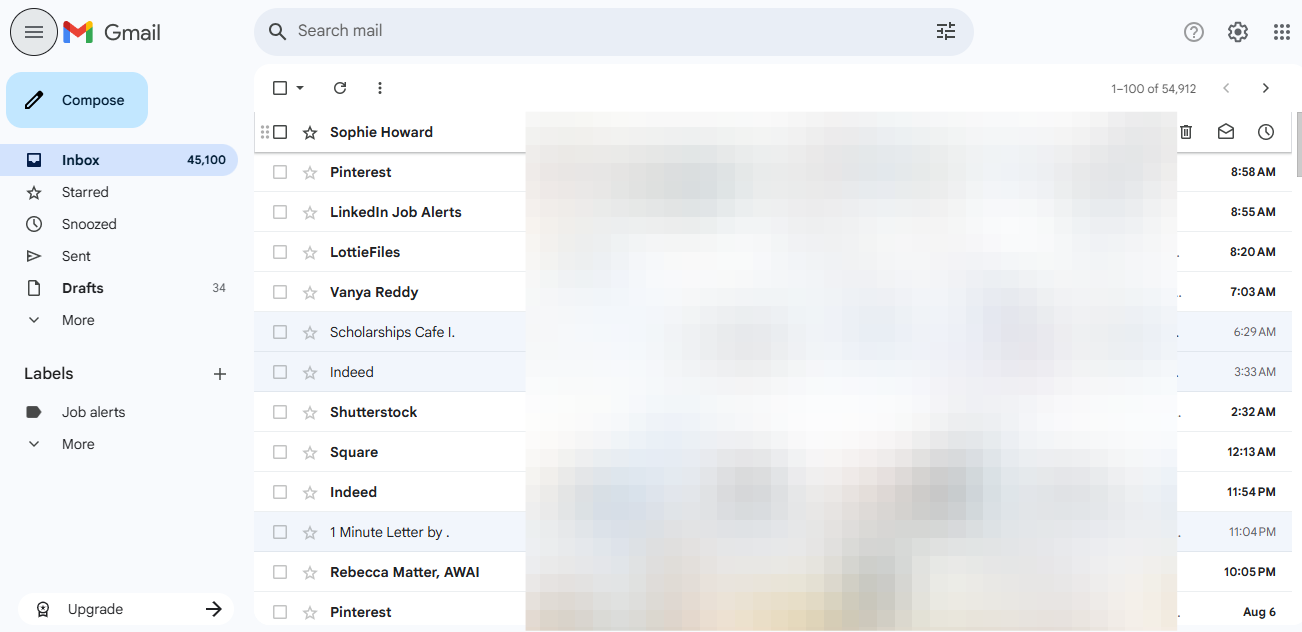Refresh the inbox mail list
The height and width of the screenshot is (632, 1302).
340,88
